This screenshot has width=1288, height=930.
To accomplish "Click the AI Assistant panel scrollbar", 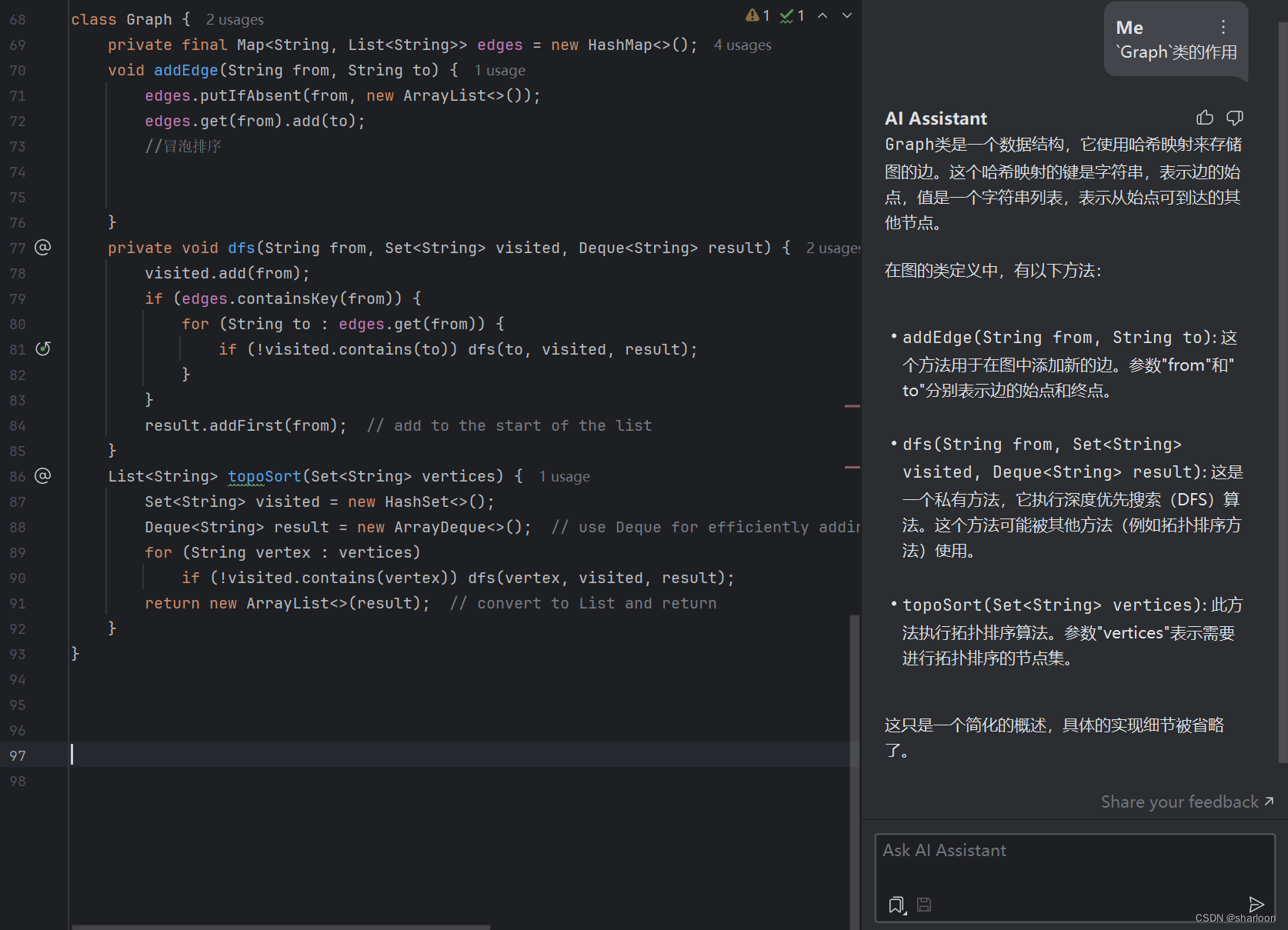I will coord(1283,392).
